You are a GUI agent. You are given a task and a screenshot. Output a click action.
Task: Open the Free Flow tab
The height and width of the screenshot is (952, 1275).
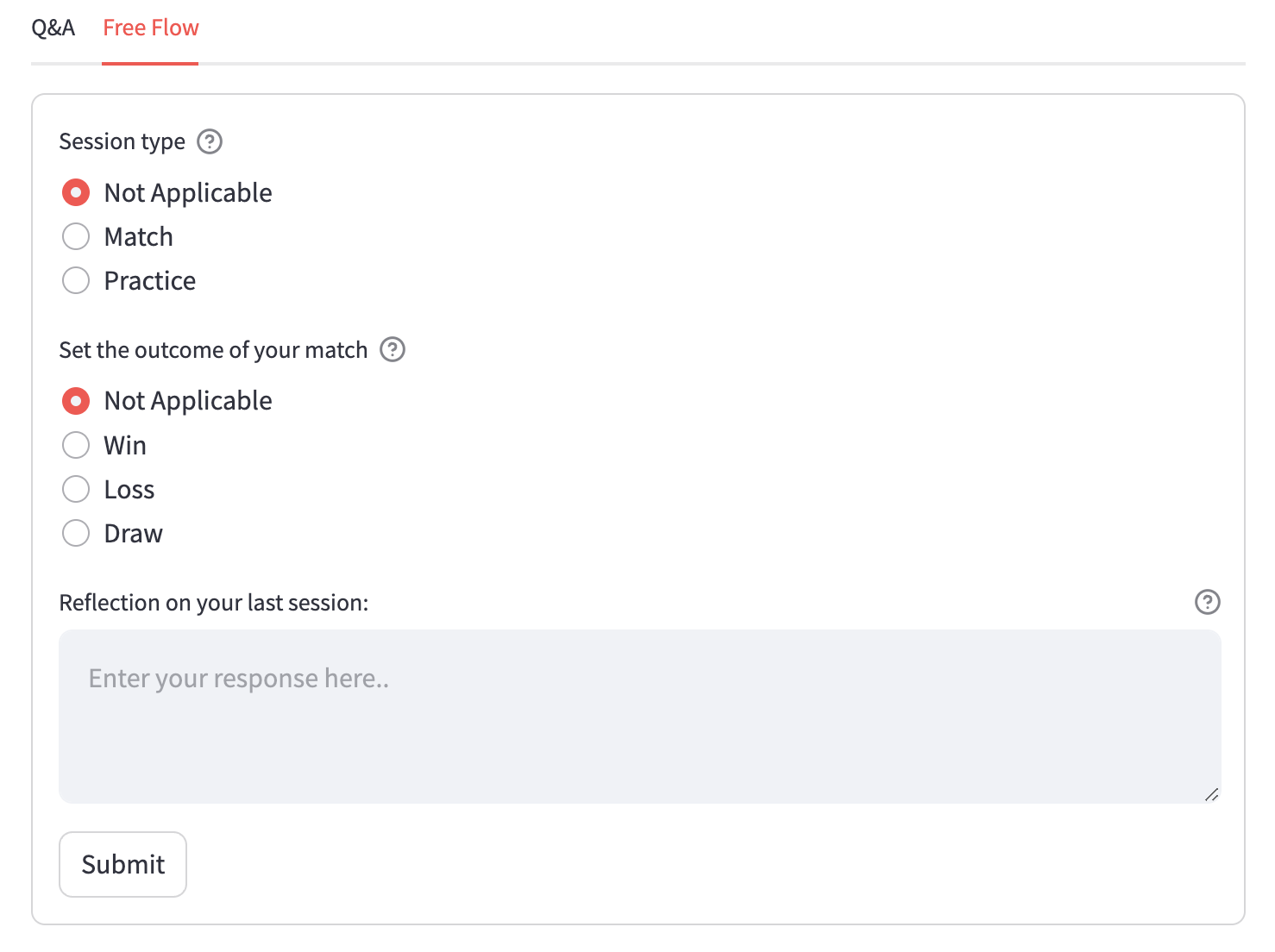tap(151, 28)
